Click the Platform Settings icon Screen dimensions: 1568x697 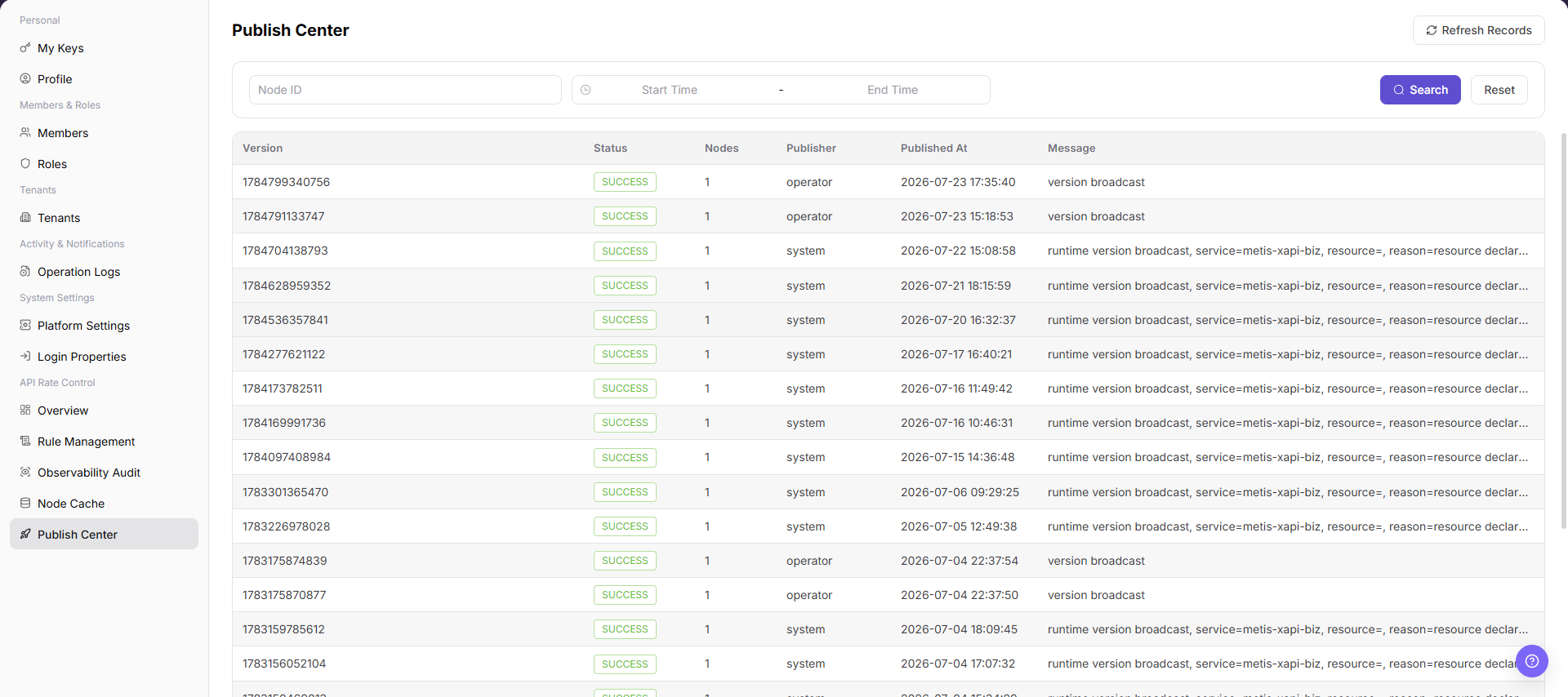pyautogui.click(x=25, y=326)
